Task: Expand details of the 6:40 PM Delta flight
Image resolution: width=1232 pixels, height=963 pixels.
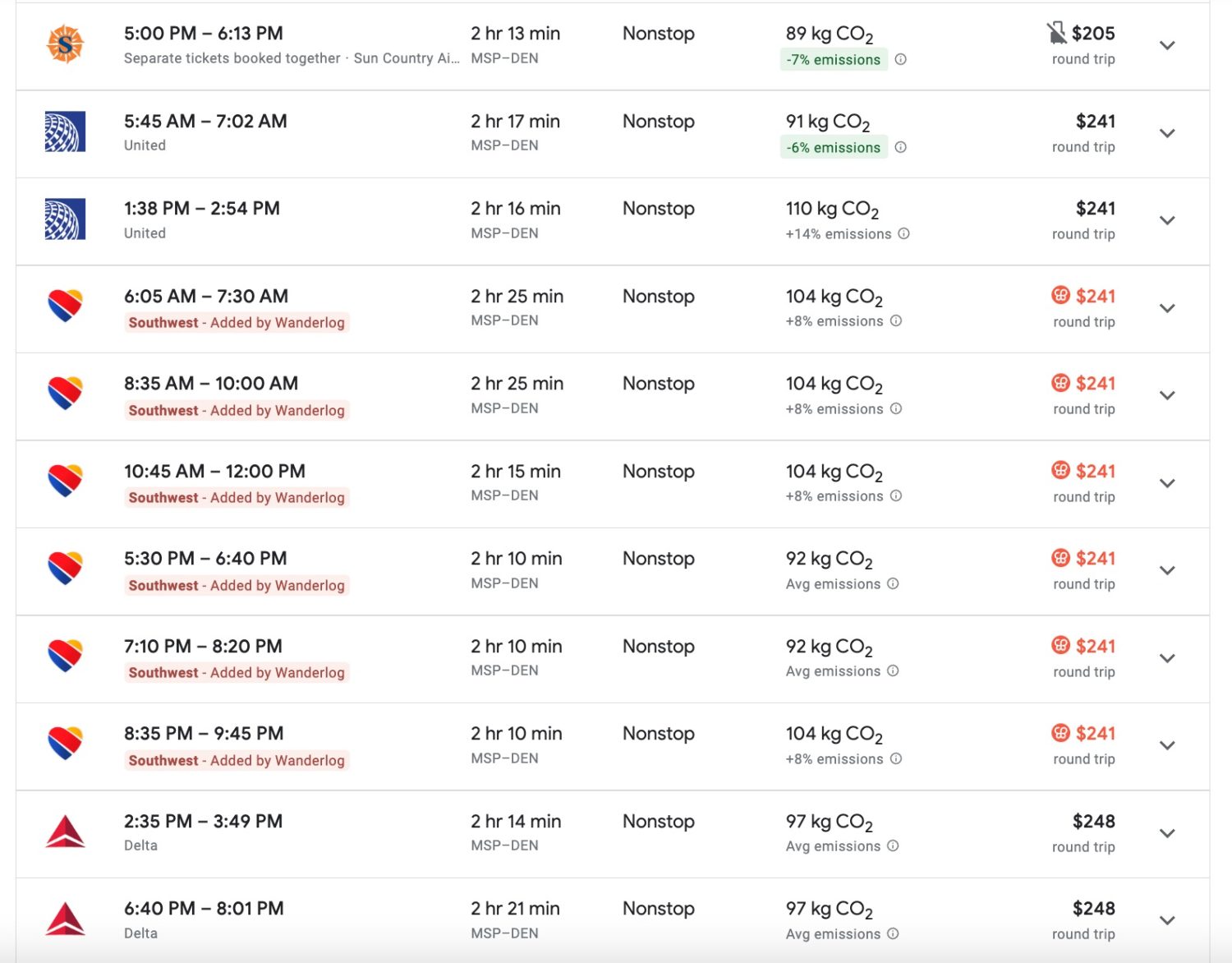Action: [1167, 920]
